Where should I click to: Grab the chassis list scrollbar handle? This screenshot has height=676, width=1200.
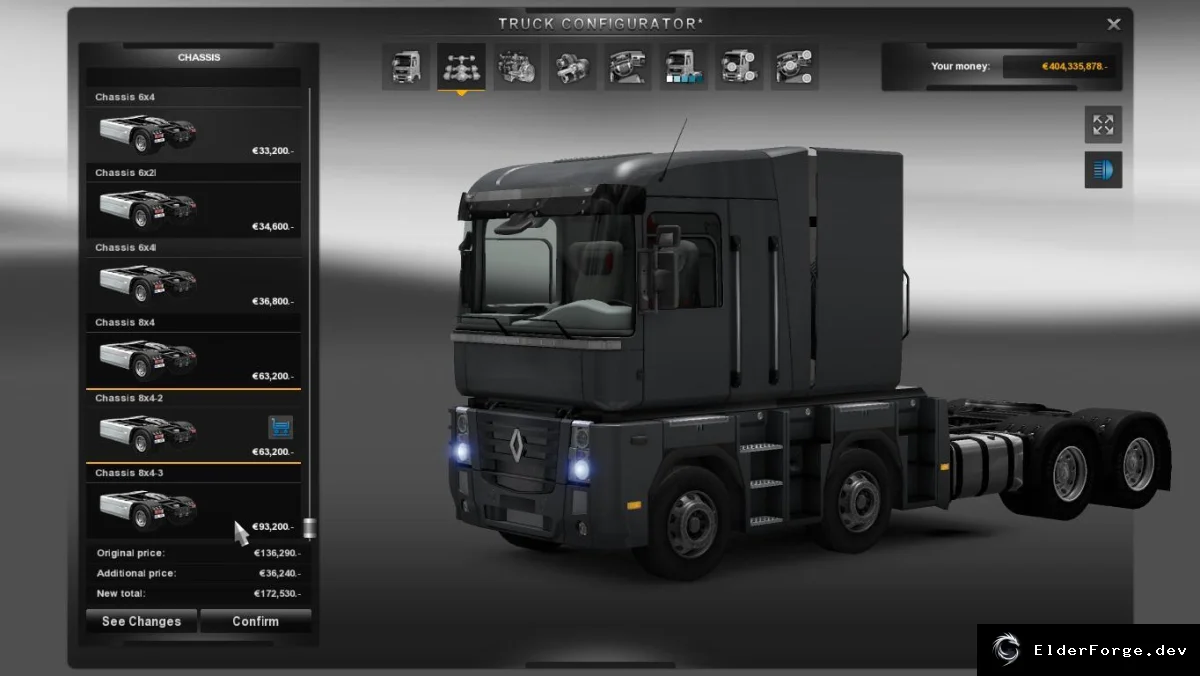[x=310, y=528]
